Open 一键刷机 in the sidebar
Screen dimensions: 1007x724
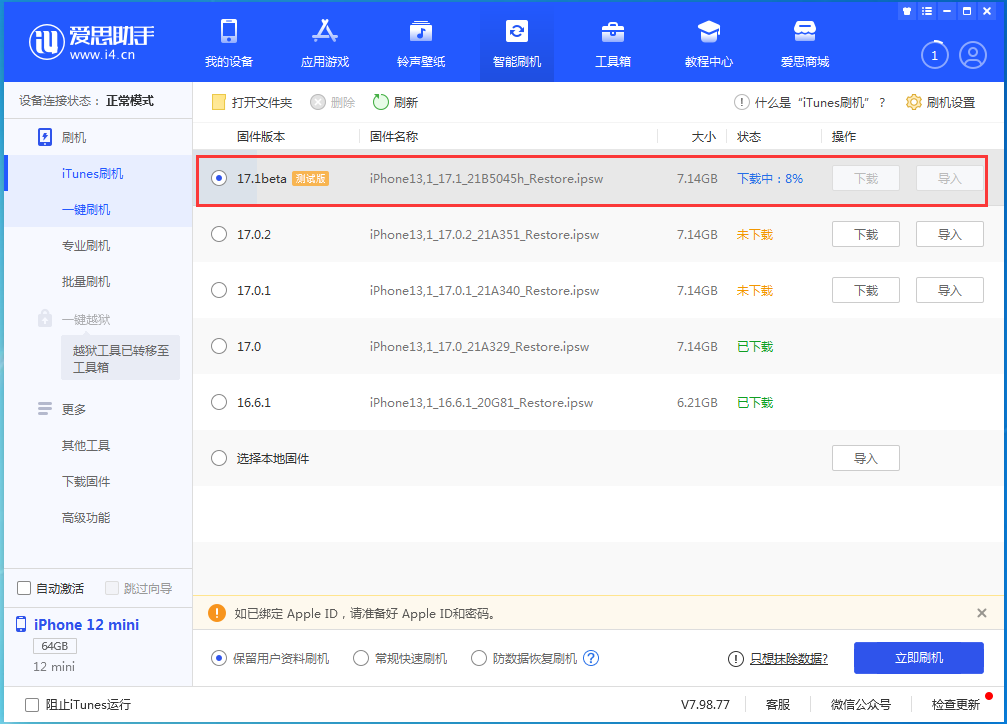(x=86, y=209)
